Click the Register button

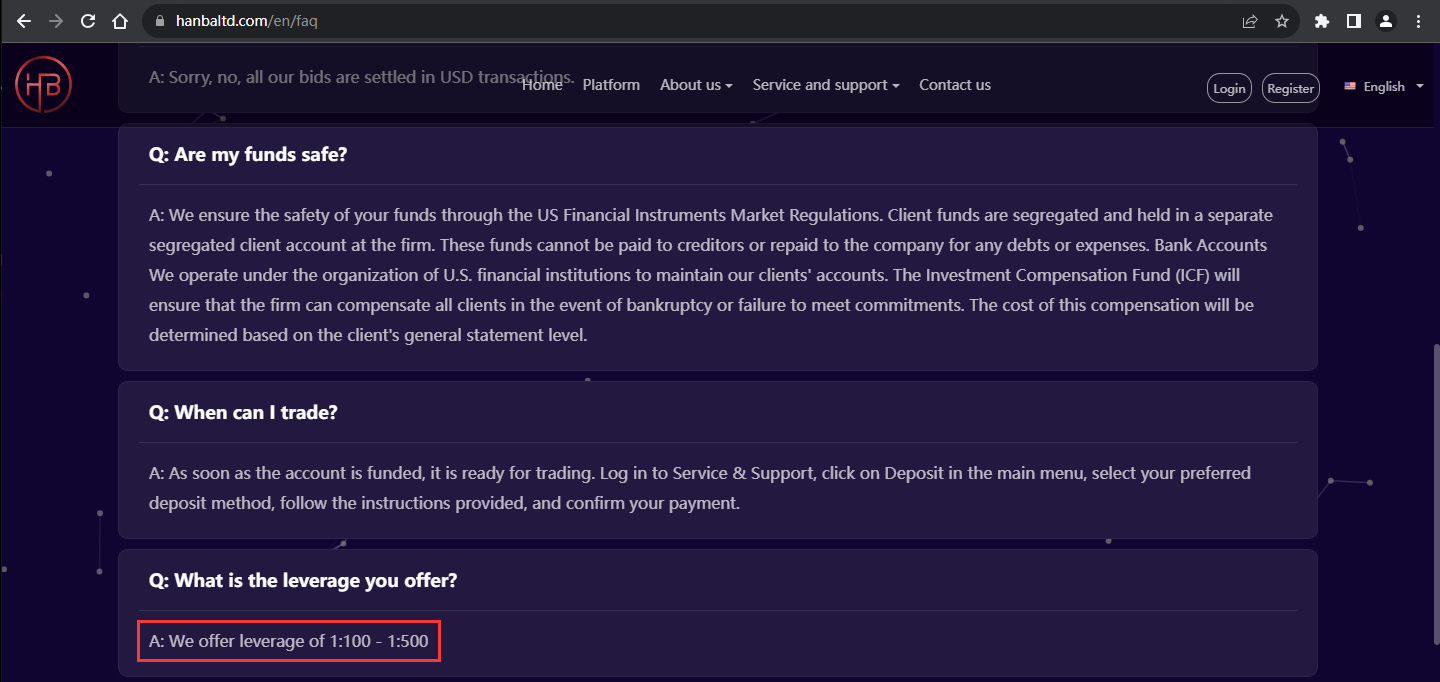[x=1291, y=88]
